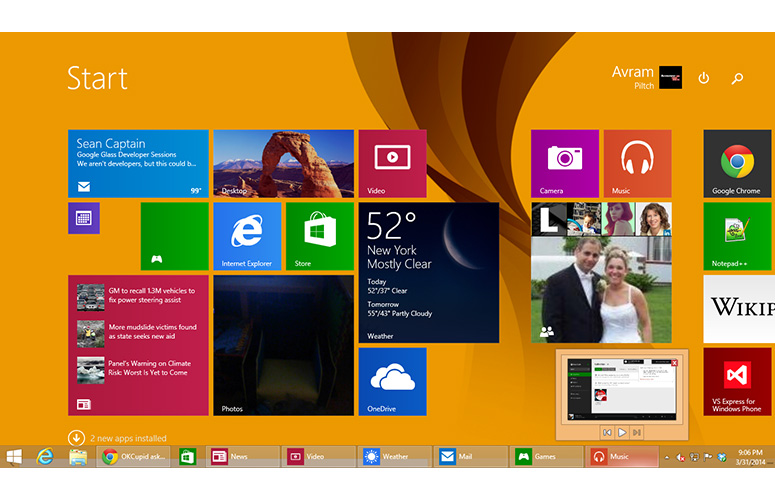Open File Explorer from the taskbar
775x500 pixels.
78,457
